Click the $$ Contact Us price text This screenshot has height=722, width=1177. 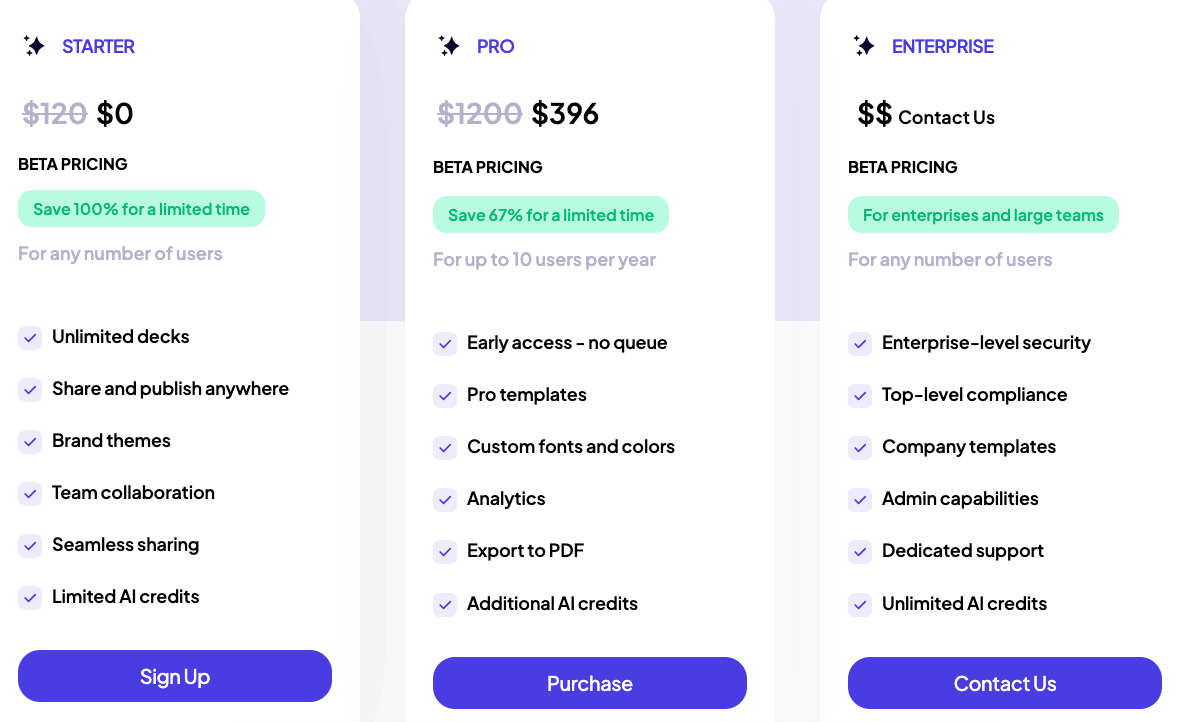coord(926,115)
